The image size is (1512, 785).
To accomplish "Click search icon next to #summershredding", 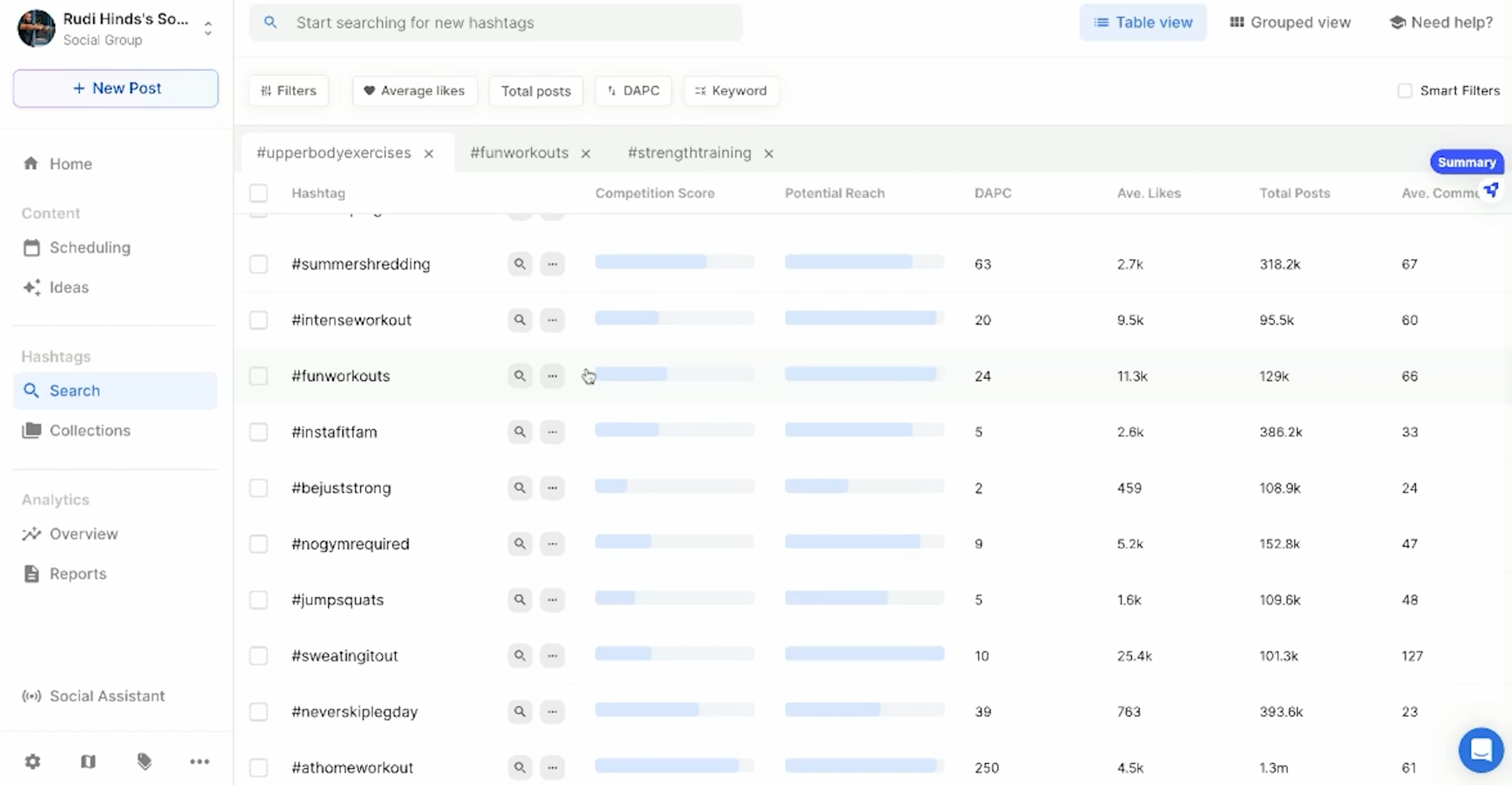I will 519,264.
